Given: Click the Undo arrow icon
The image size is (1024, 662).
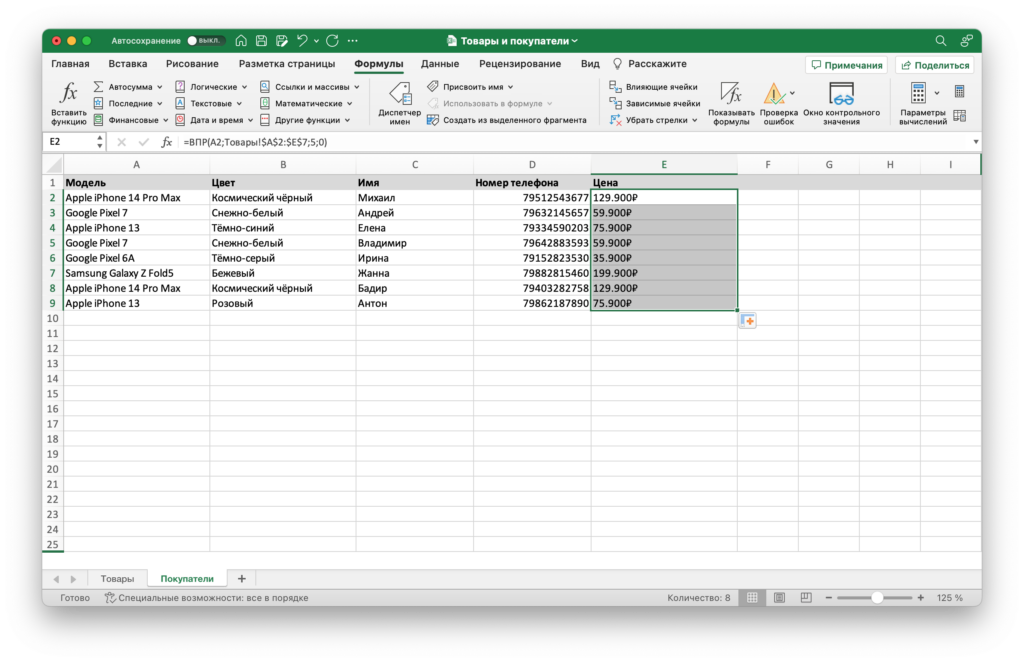Looking at the screenshot, I should click(302, 40).
